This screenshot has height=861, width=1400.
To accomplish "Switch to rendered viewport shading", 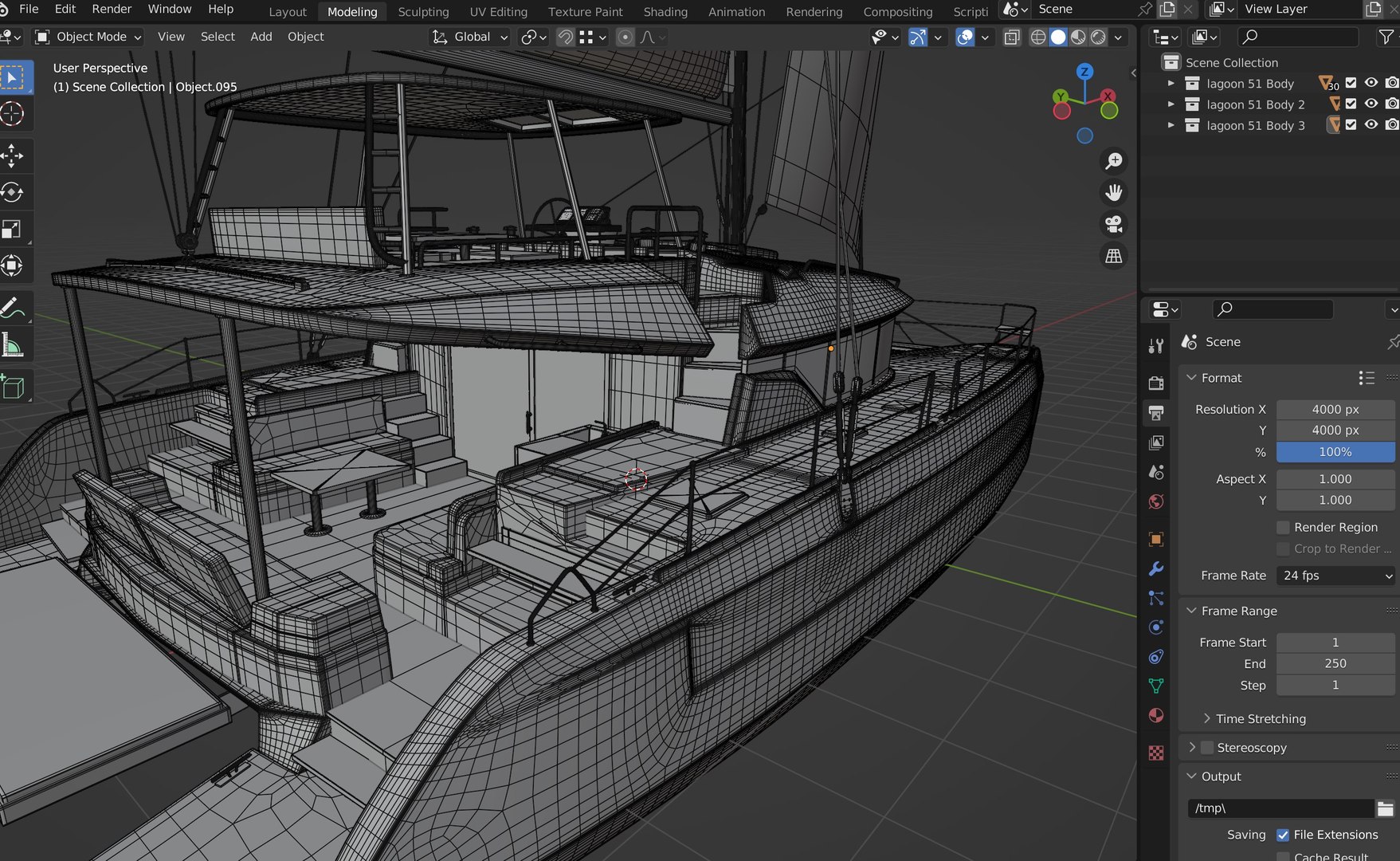I will (1098, 37).
